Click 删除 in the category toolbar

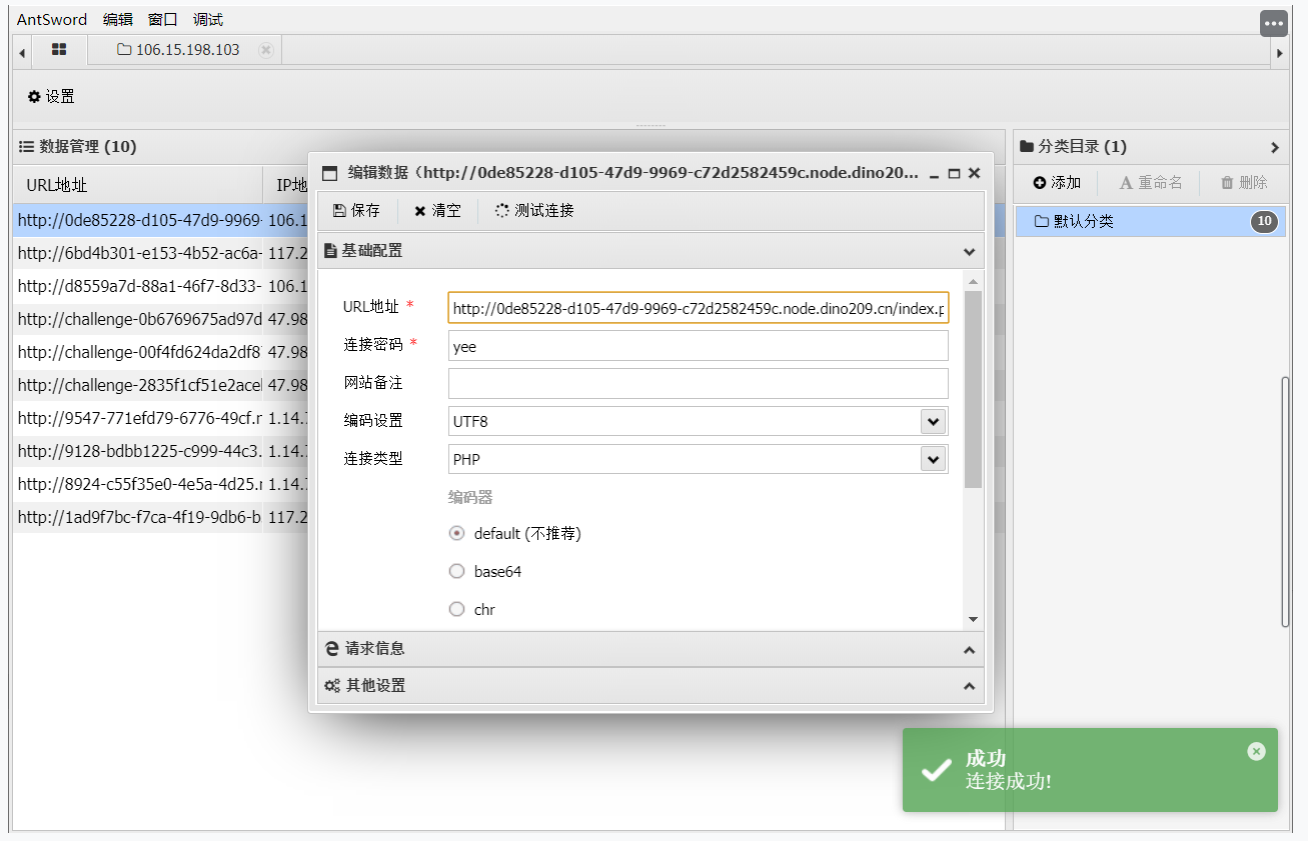(1244, 183)
